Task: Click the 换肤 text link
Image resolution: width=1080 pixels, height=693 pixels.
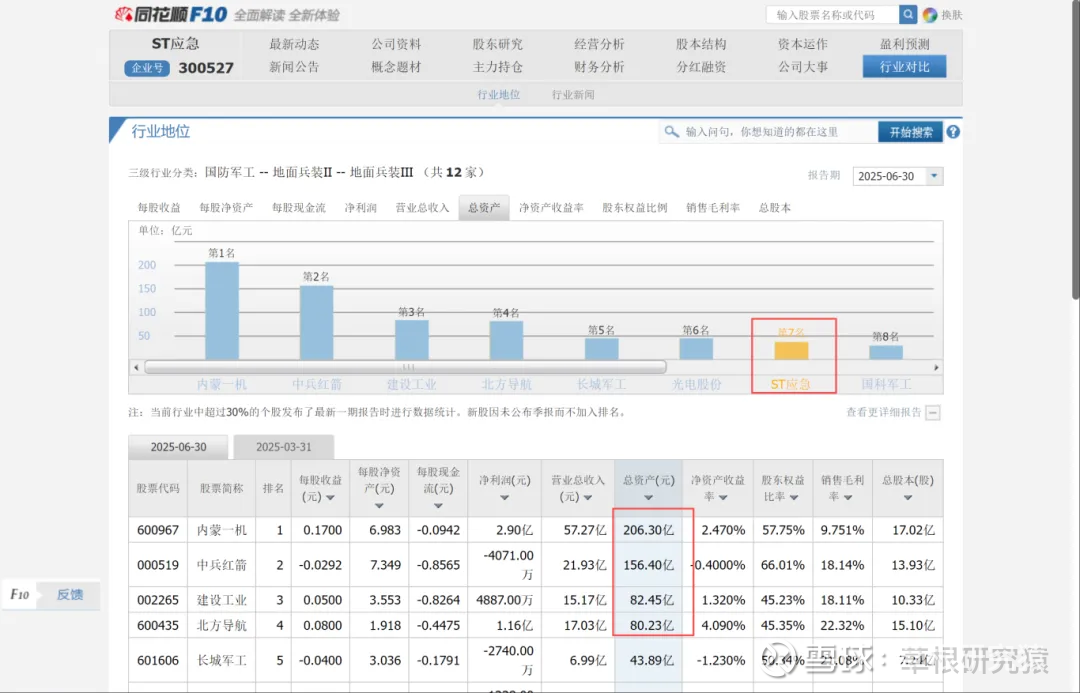Action: [952, 14]
